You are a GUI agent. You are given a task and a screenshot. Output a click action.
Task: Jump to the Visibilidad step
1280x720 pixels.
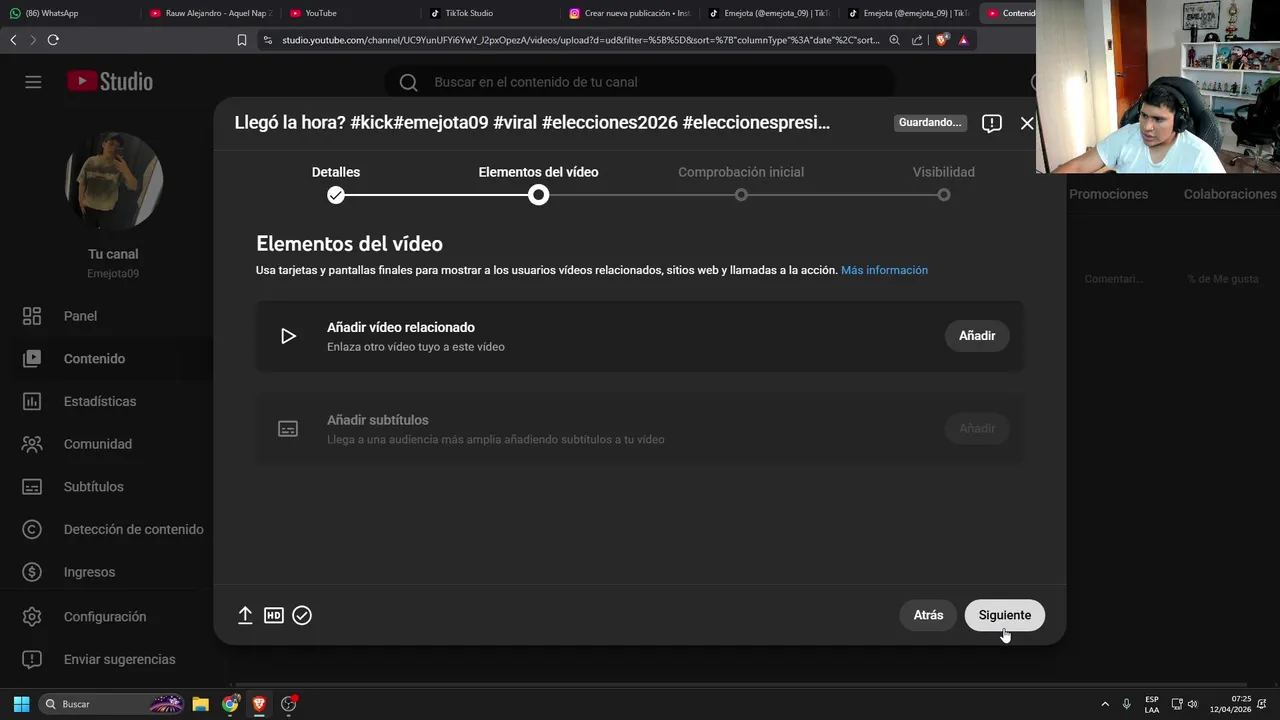point(944,183)
